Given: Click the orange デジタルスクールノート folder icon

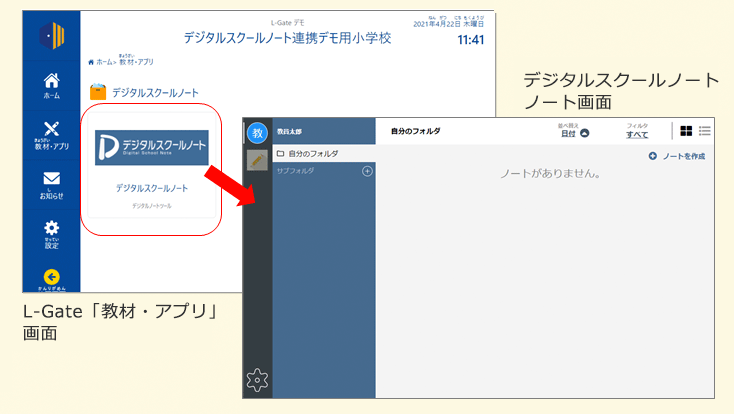Looking at the screenshot, I should tap(98, 92).
